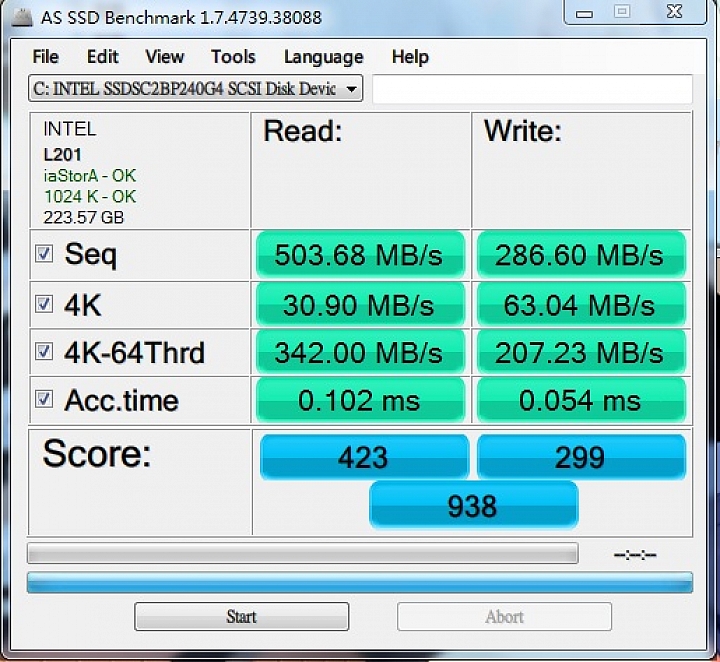The width and height of the screenshot is (720, 662).
Task: Click the L201 firmware label
Action: tap(62, 155)
